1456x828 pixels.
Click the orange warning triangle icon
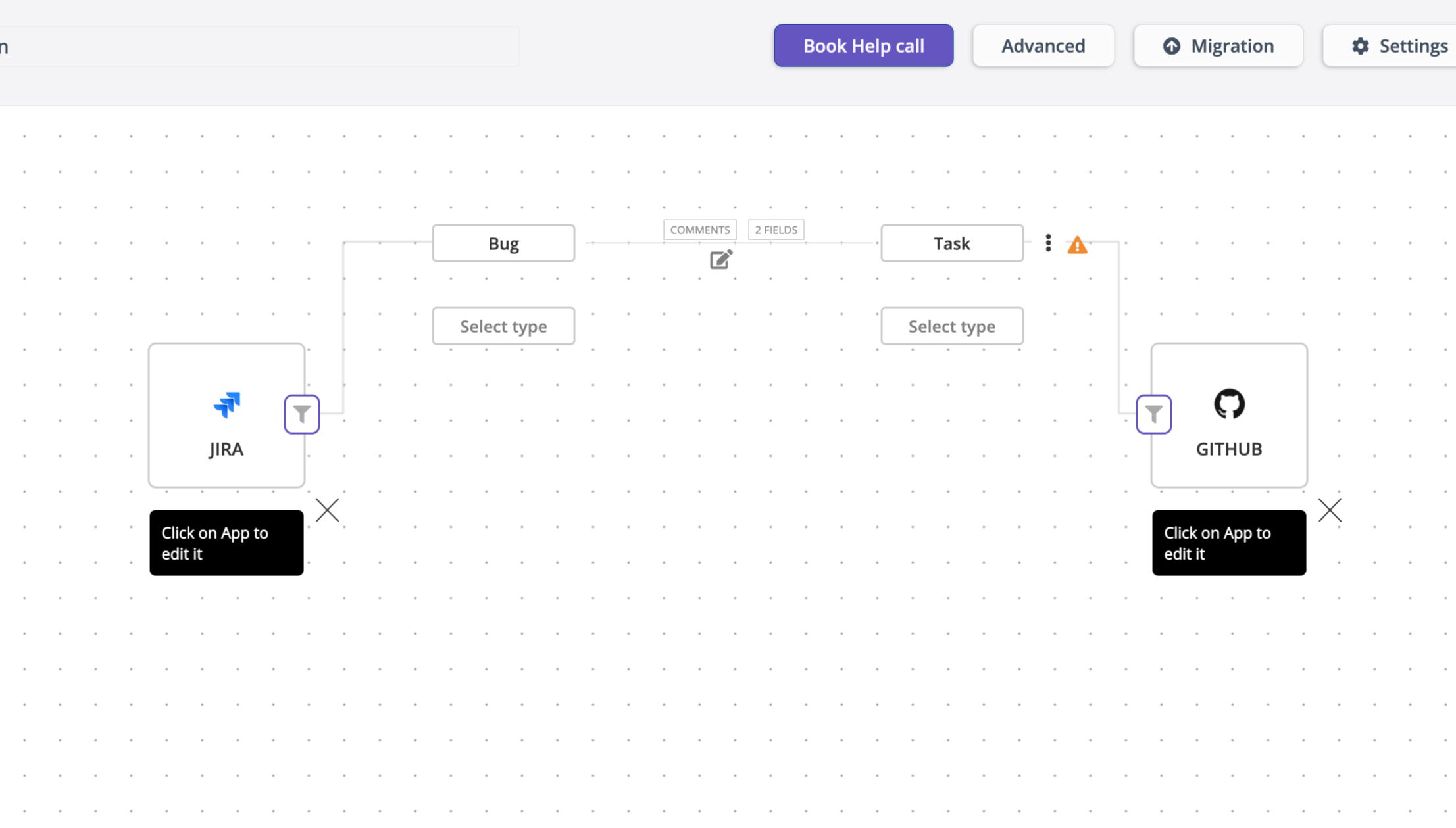click(1076, 245)
